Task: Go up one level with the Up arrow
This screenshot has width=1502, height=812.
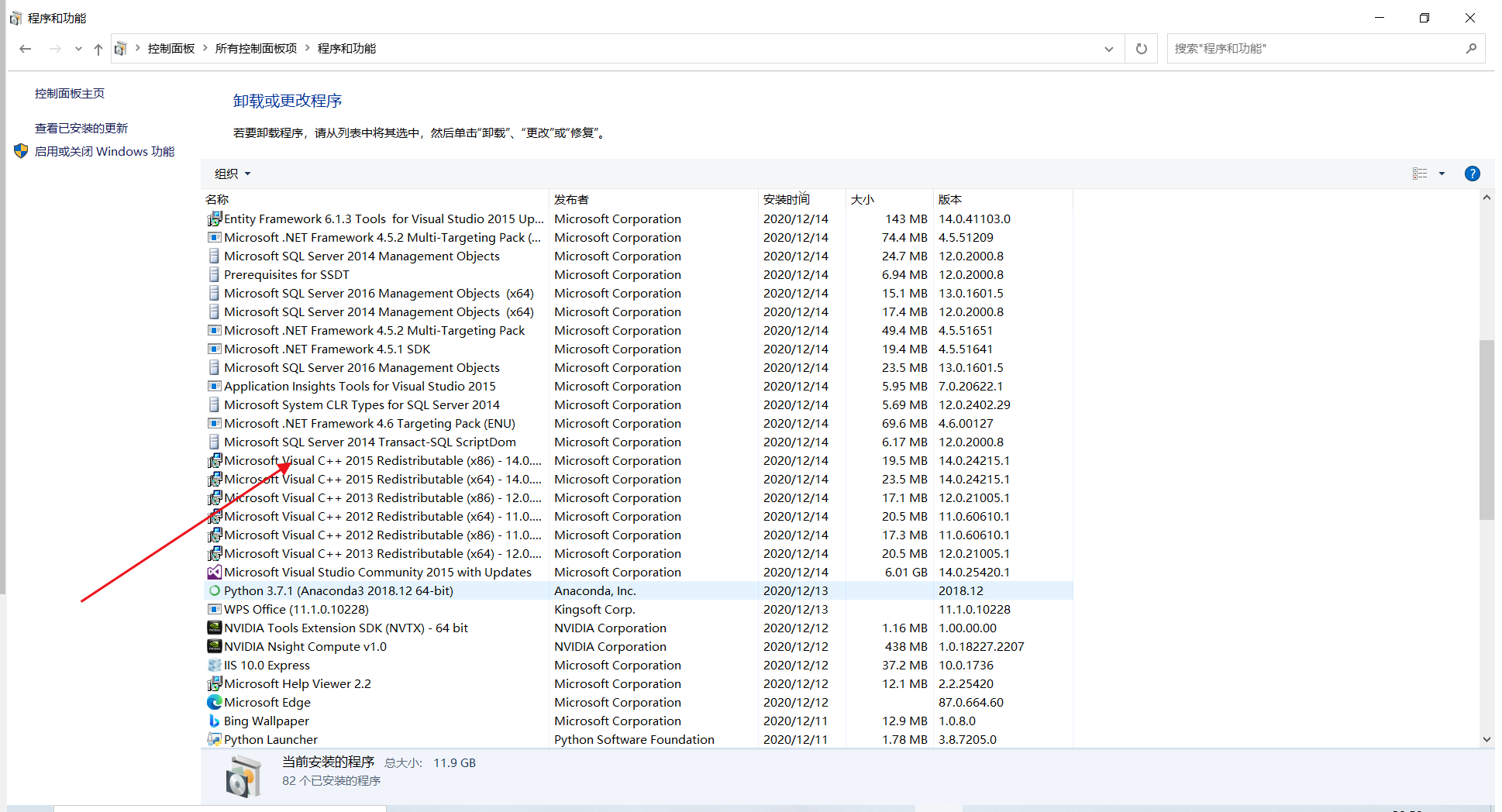Action: [x=98, y=49]
